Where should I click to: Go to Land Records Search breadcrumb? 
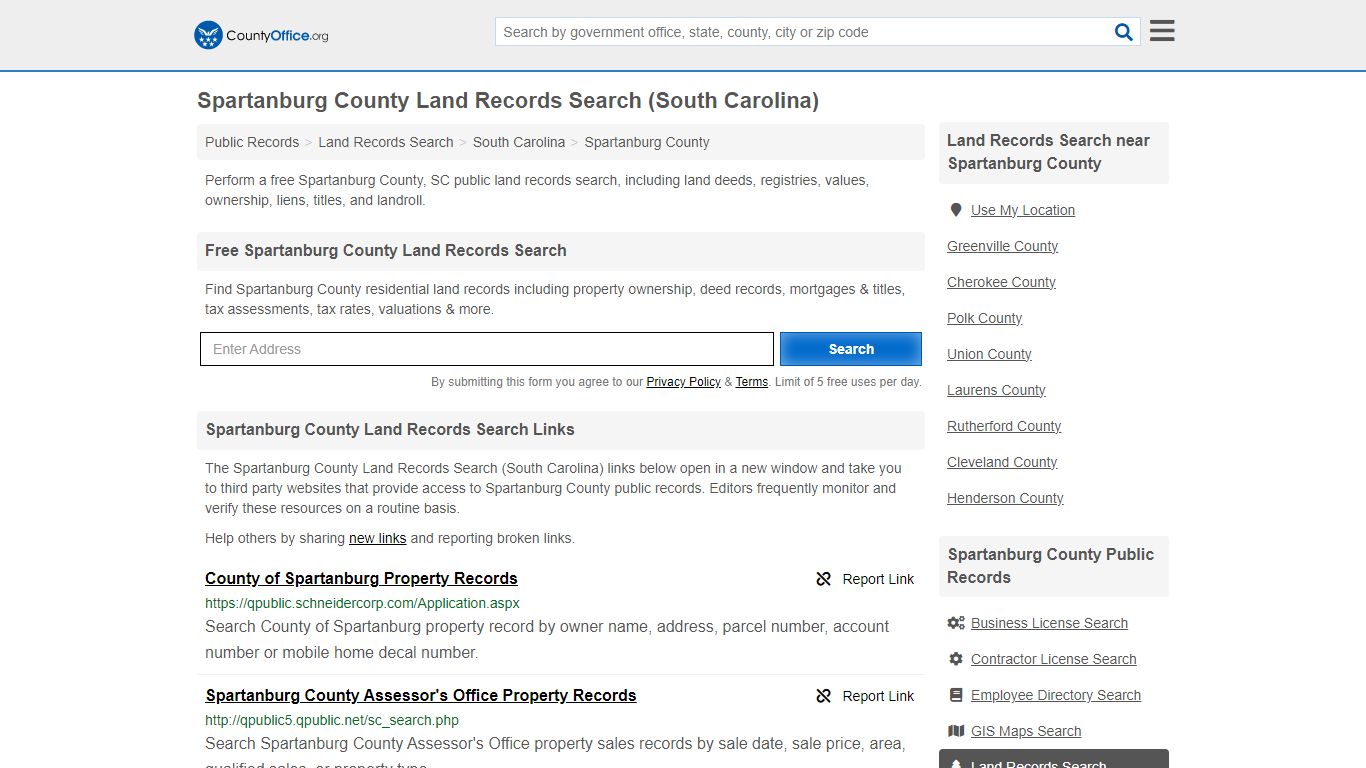pyautogui.click(x=386, y=142)
